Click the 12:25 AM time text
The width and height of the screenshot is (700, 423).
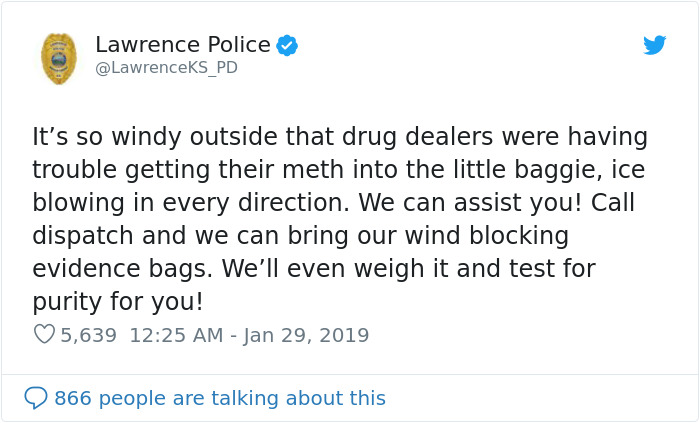tap(178, 335)
